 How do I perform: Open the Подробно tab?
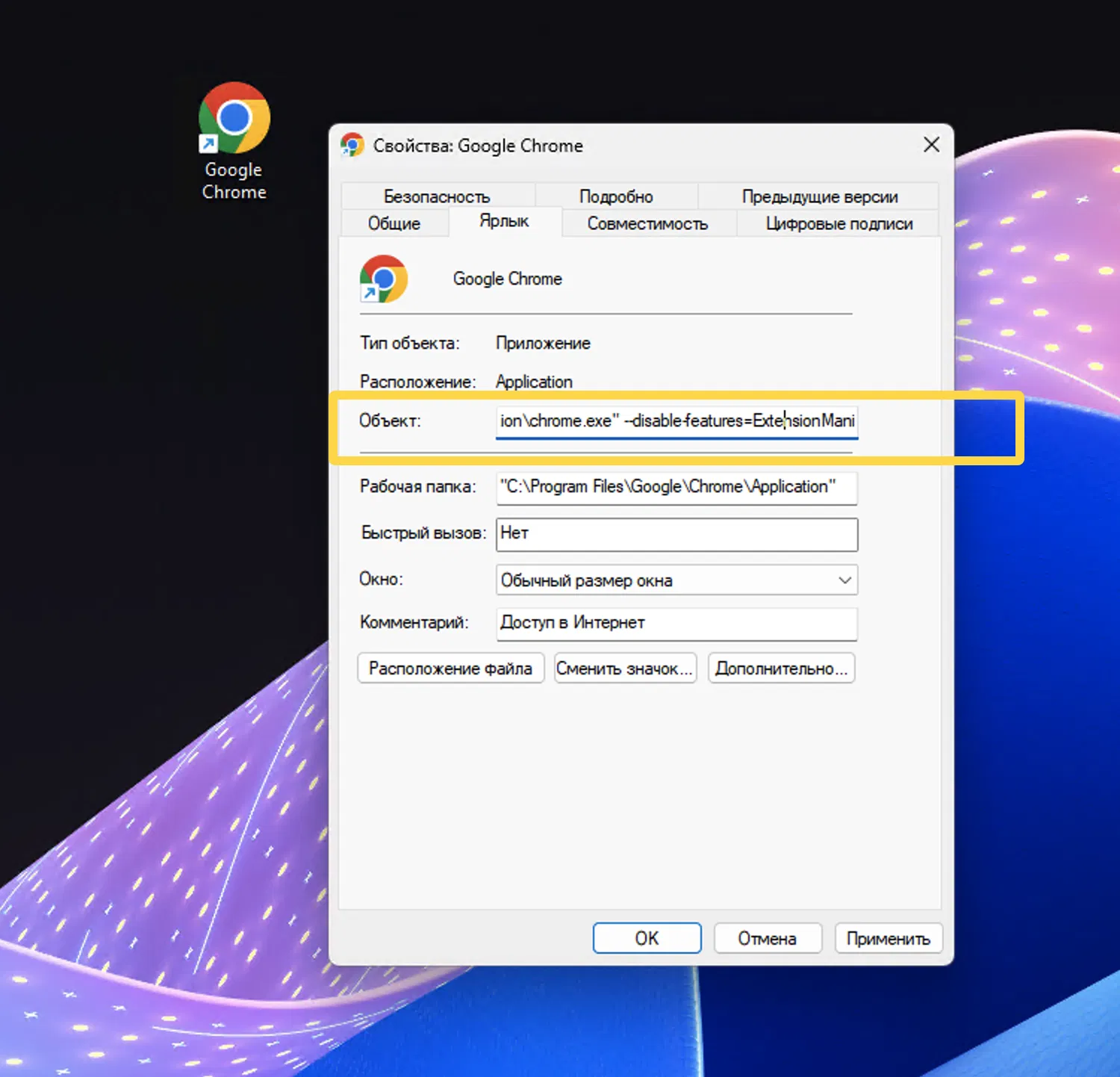[x=616, y=196]
